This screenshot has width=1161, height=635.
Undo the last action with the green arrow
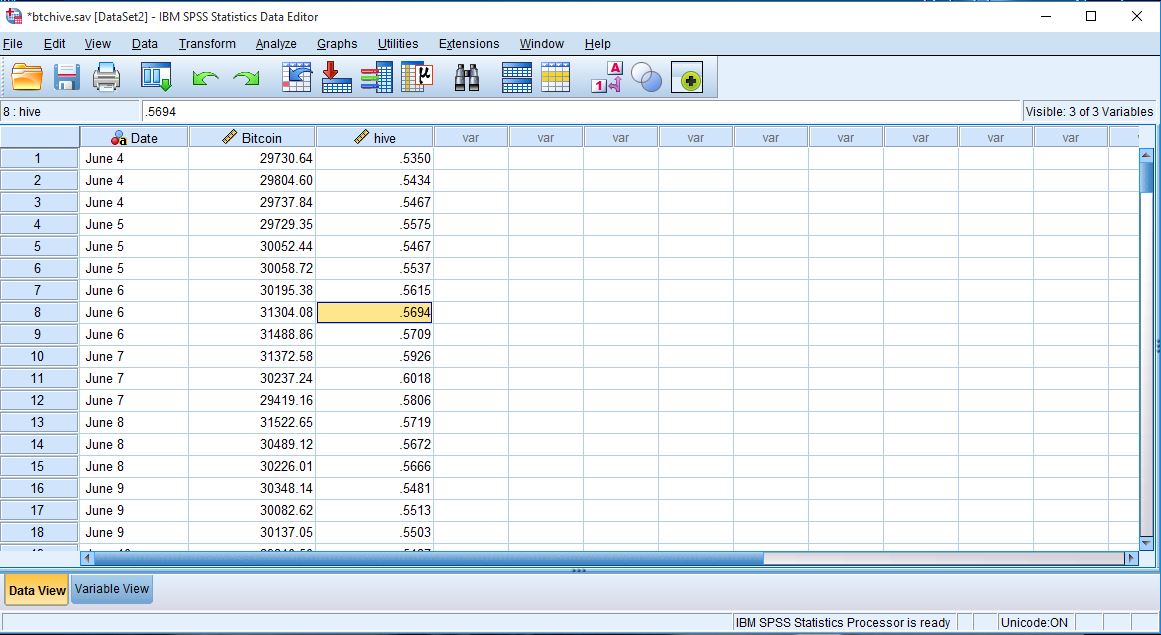[205, 77]
